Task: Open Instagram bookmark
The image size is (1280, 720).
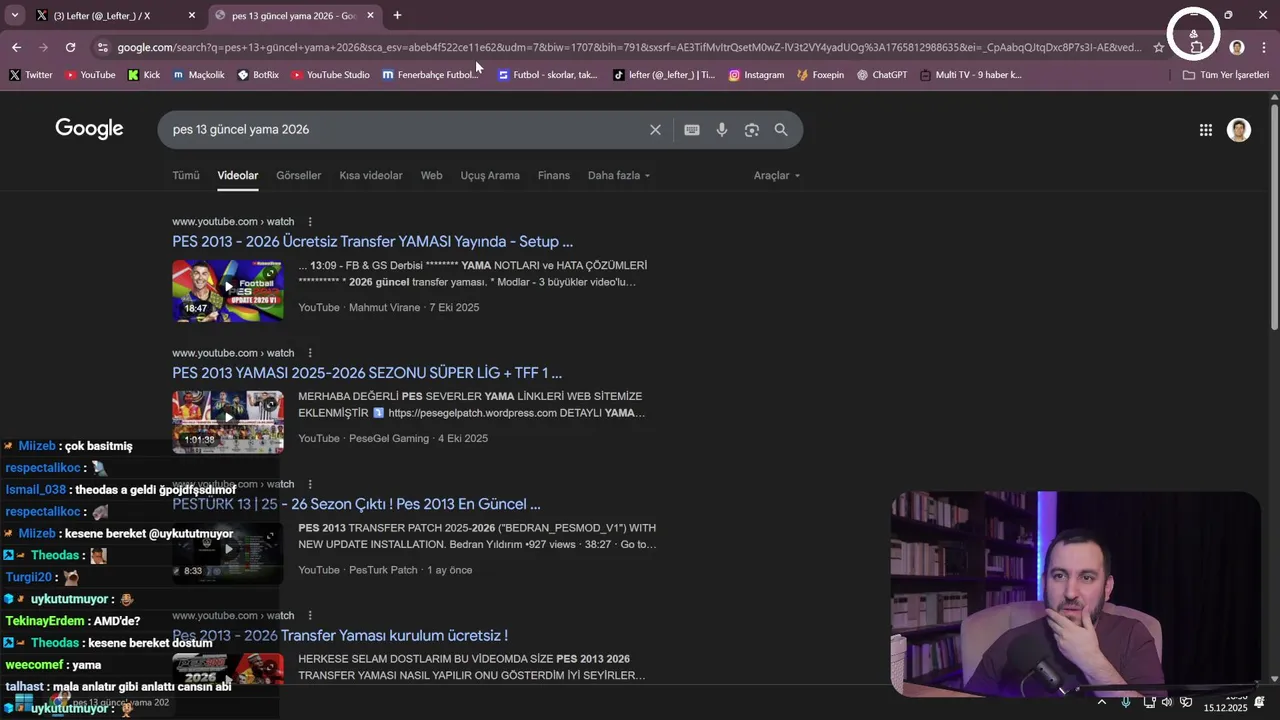Action: tap(756, 75)
